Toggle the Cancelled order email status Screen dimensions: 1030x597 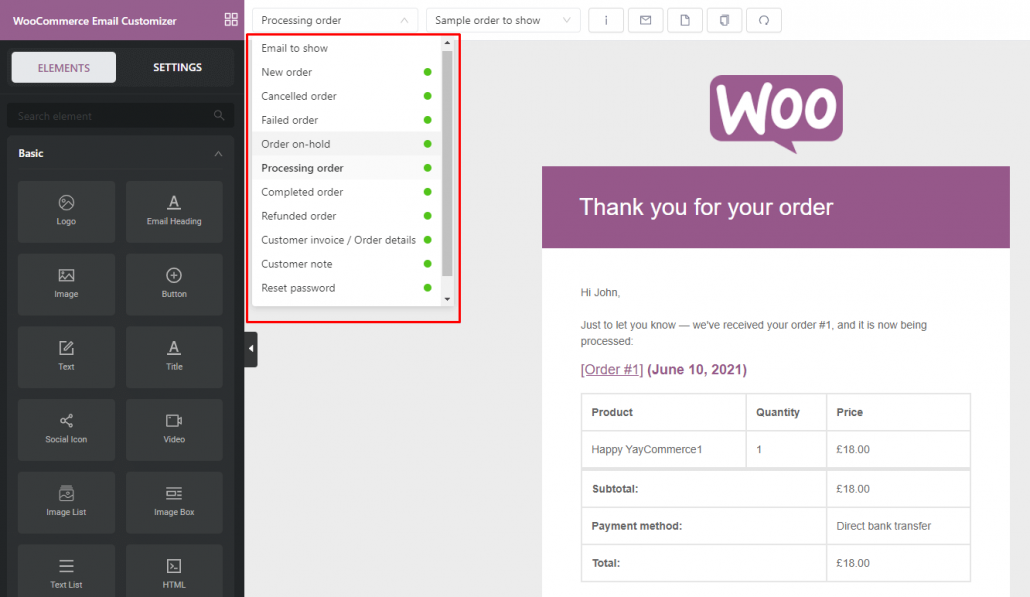coord(427,96)
